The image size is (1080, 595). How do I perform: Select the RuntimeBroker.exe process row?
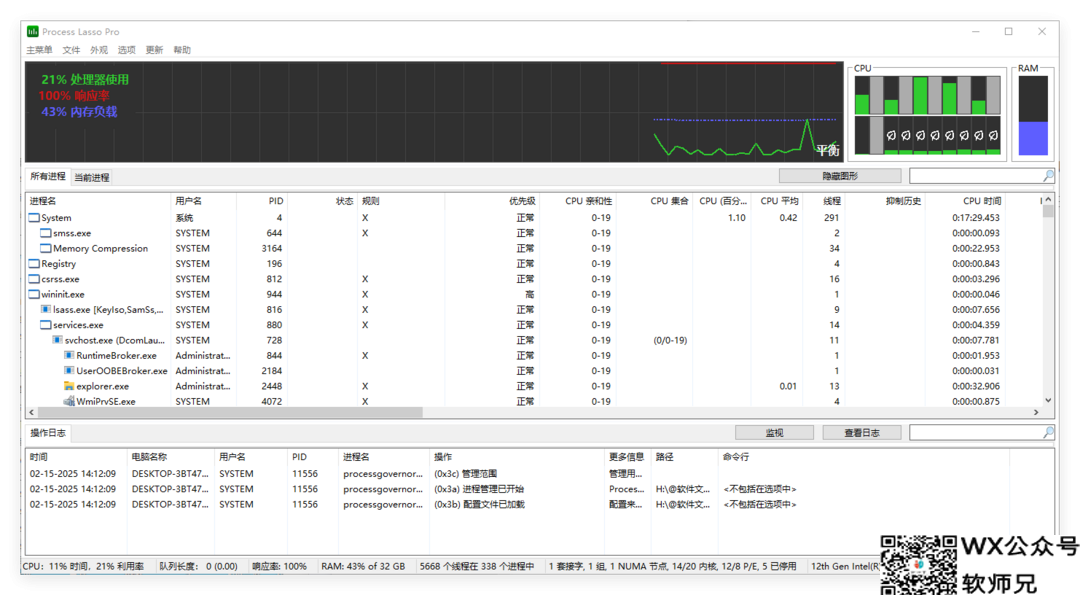[x=534, y=355]
